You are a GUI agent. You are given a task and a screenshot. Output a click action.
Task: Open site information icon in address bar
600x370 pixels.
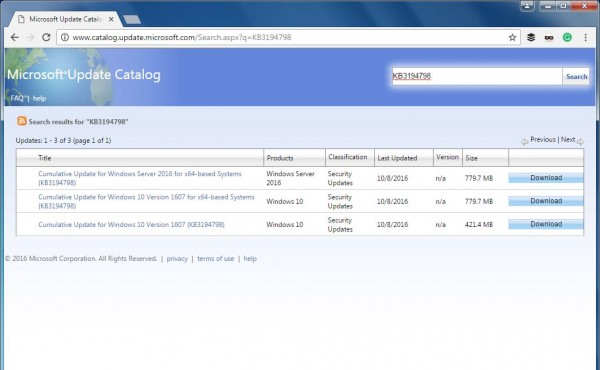pos(65,37)
